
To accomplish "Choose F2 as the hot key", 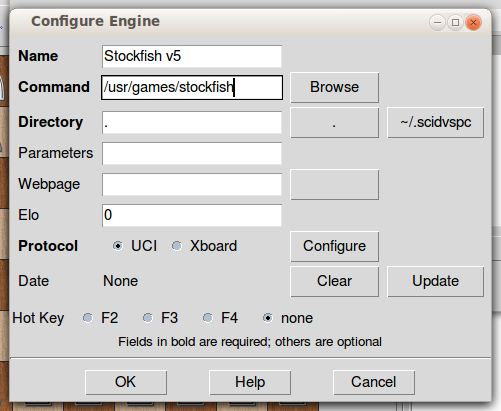I will click(x=88, y=318).
